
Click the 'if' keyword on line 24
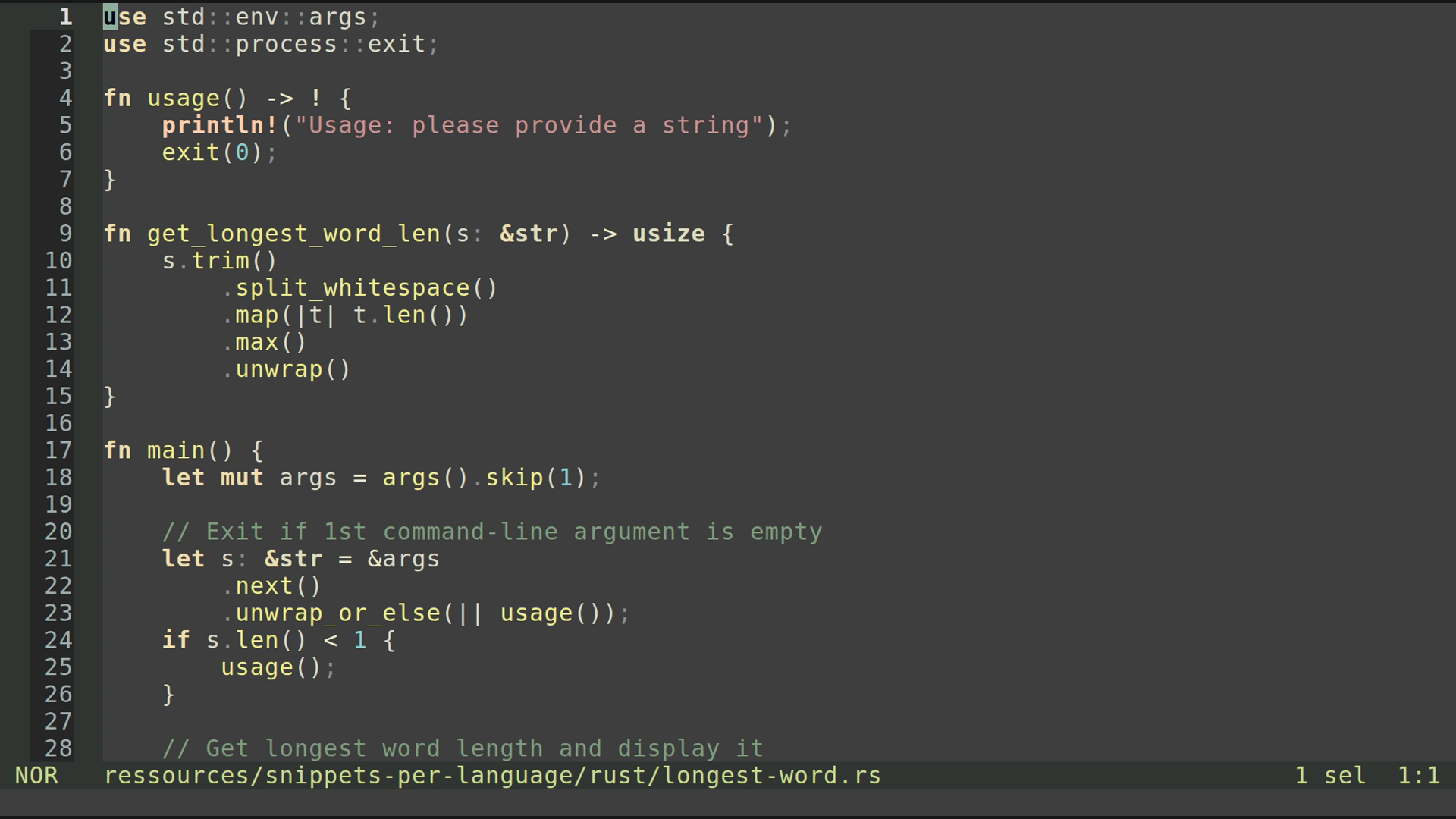click(176, 640)
